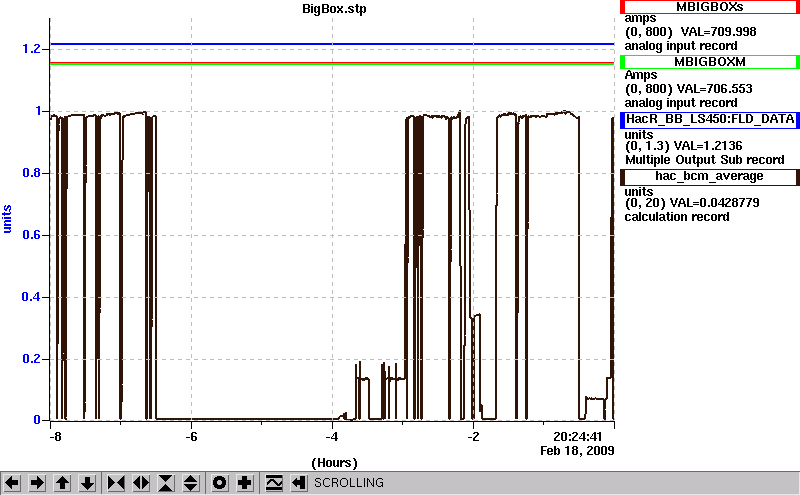Click the VAL=1.2136 reading
This screenshot has width=800, height=495.
pos(708,146)
